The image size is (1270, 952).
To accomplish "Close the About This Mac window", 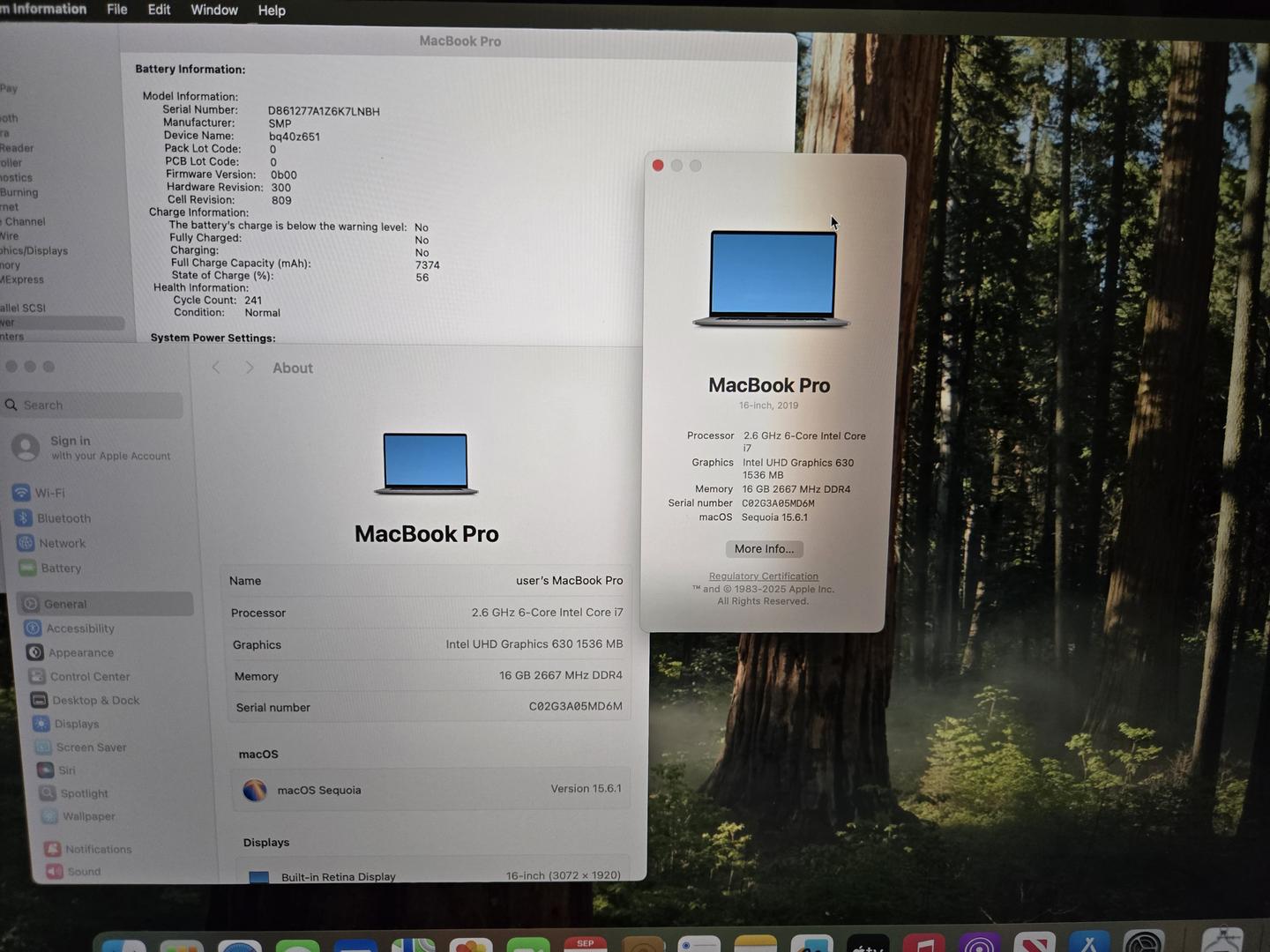I will coord(658,166).
